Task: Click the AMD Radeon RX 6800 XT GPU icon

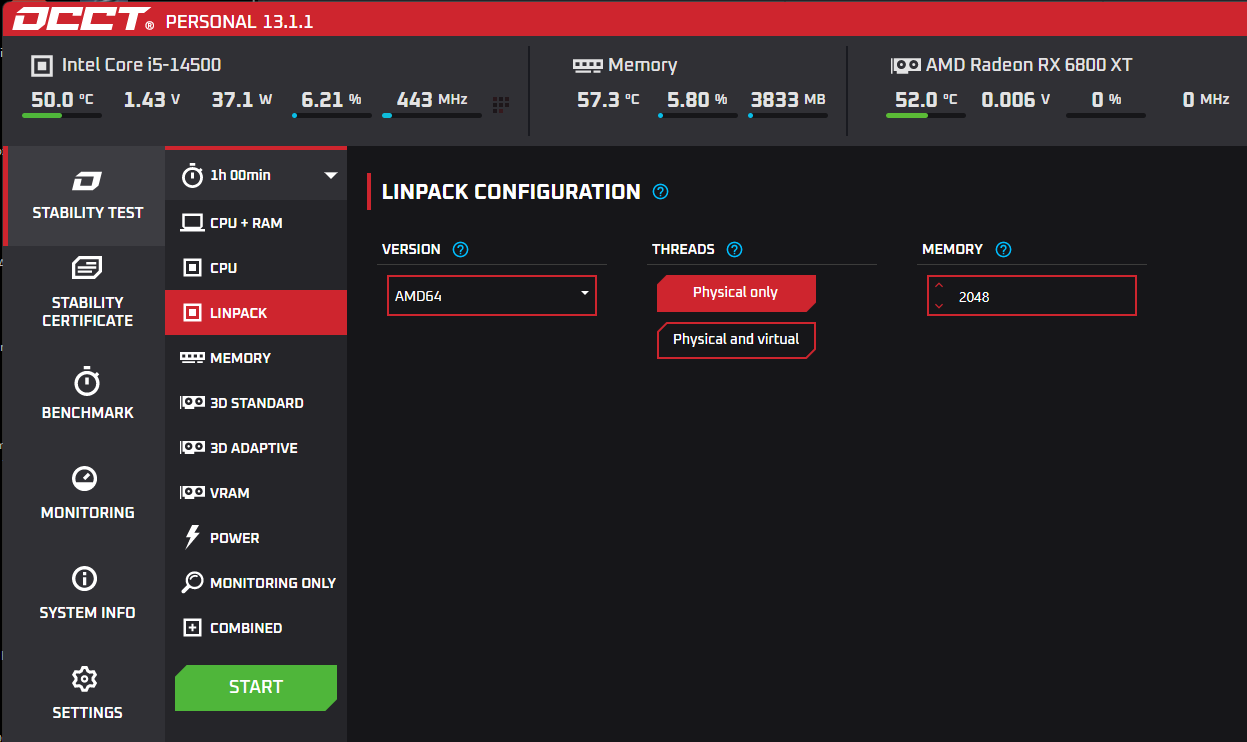Action: tap(905, 66)
